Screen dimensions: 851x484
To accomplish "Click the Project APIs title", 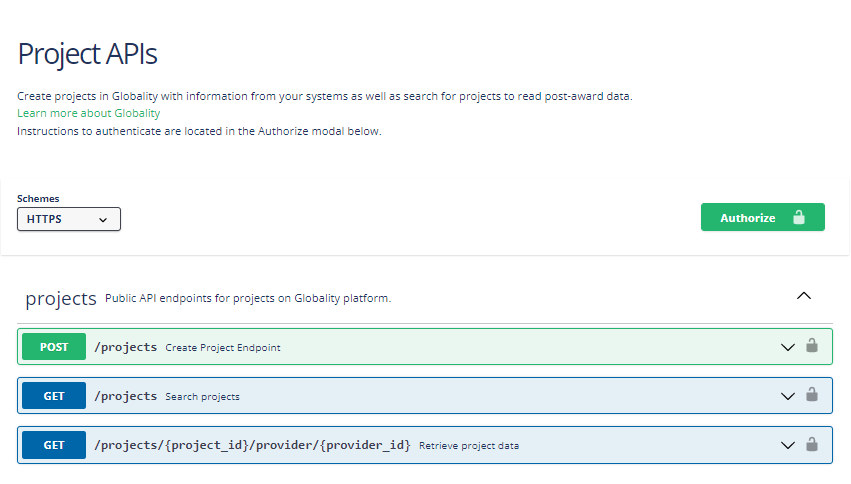I will click(x=87, y=54).
